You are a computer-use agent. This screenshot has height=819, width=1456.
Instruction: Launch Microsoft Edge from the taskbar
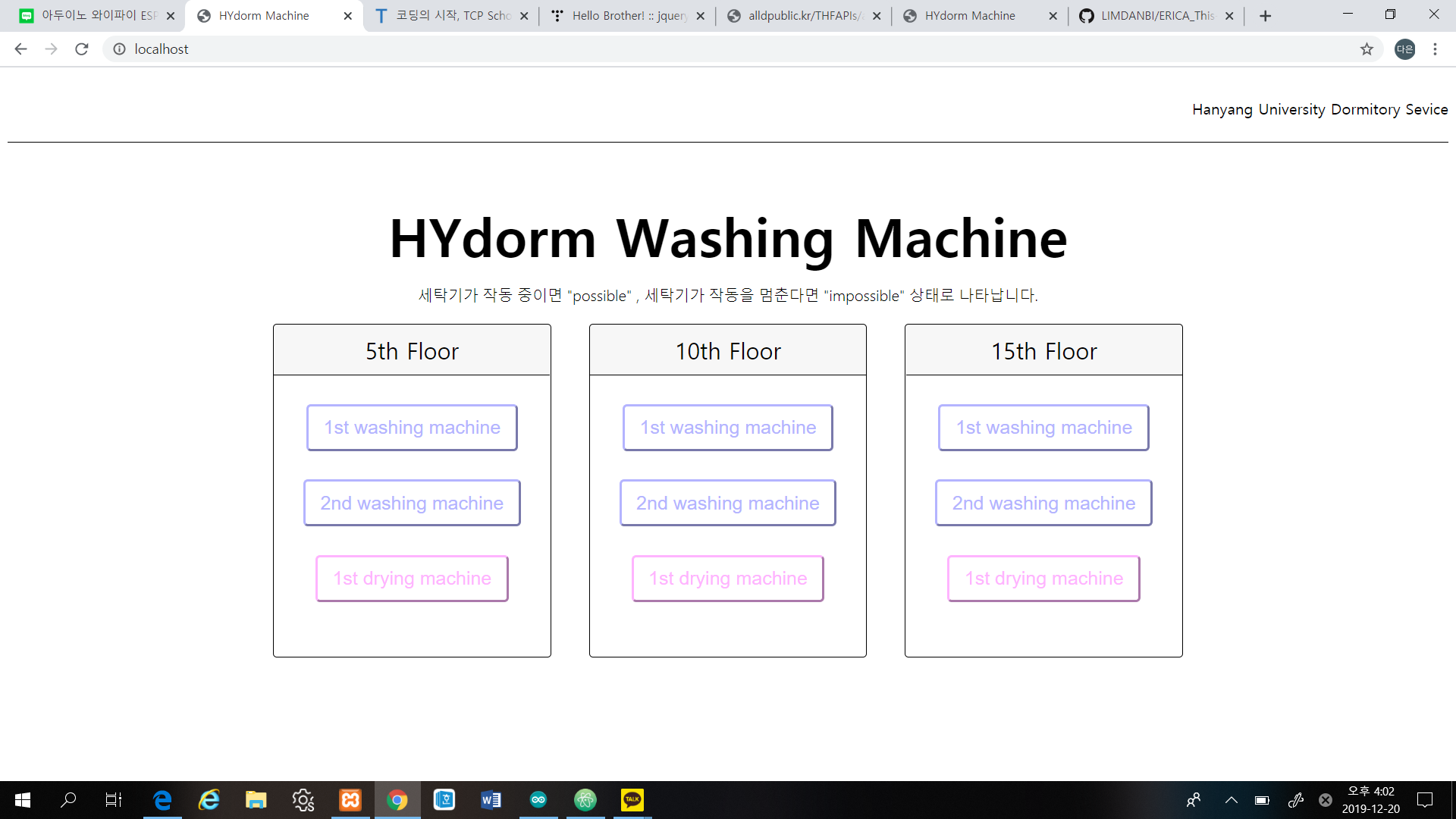tap(162, 800)
